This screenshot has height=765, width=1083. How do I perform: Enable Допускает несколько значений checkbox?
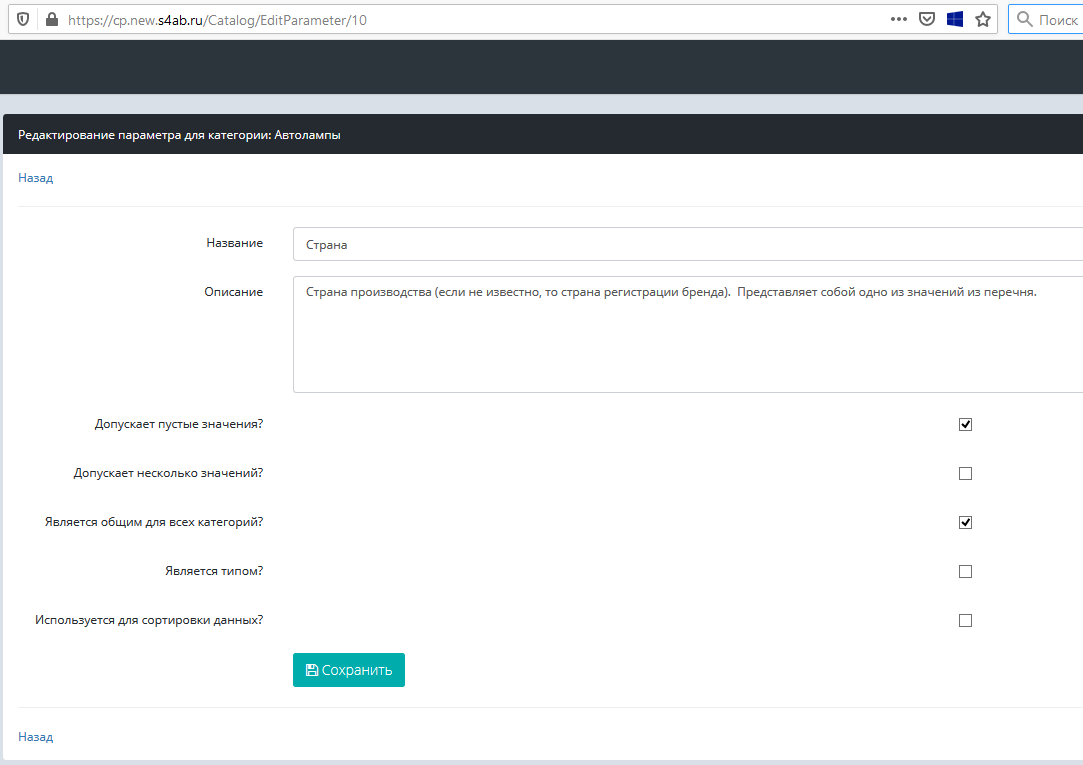point(965,473)
